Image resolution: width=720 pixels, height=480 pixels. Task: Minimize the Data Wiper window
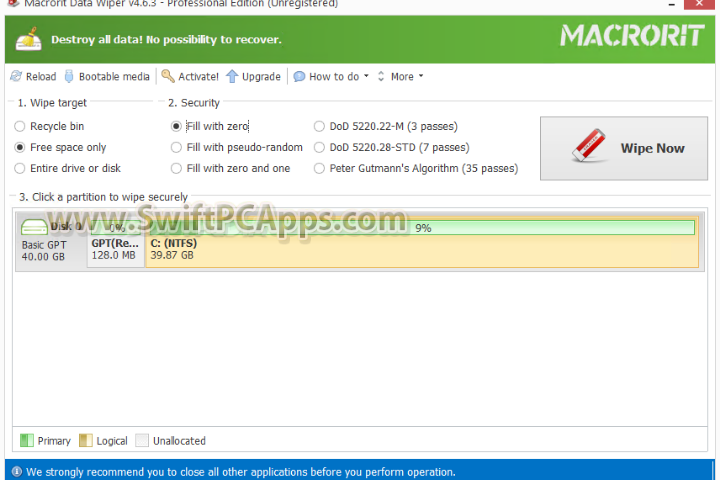click(671, 4)
